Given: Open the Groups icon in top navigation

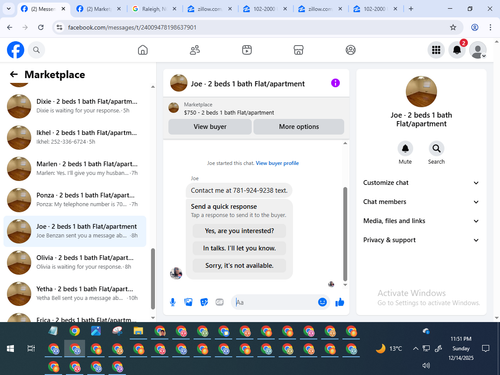Looking at the screenshot, I should 350,50.
